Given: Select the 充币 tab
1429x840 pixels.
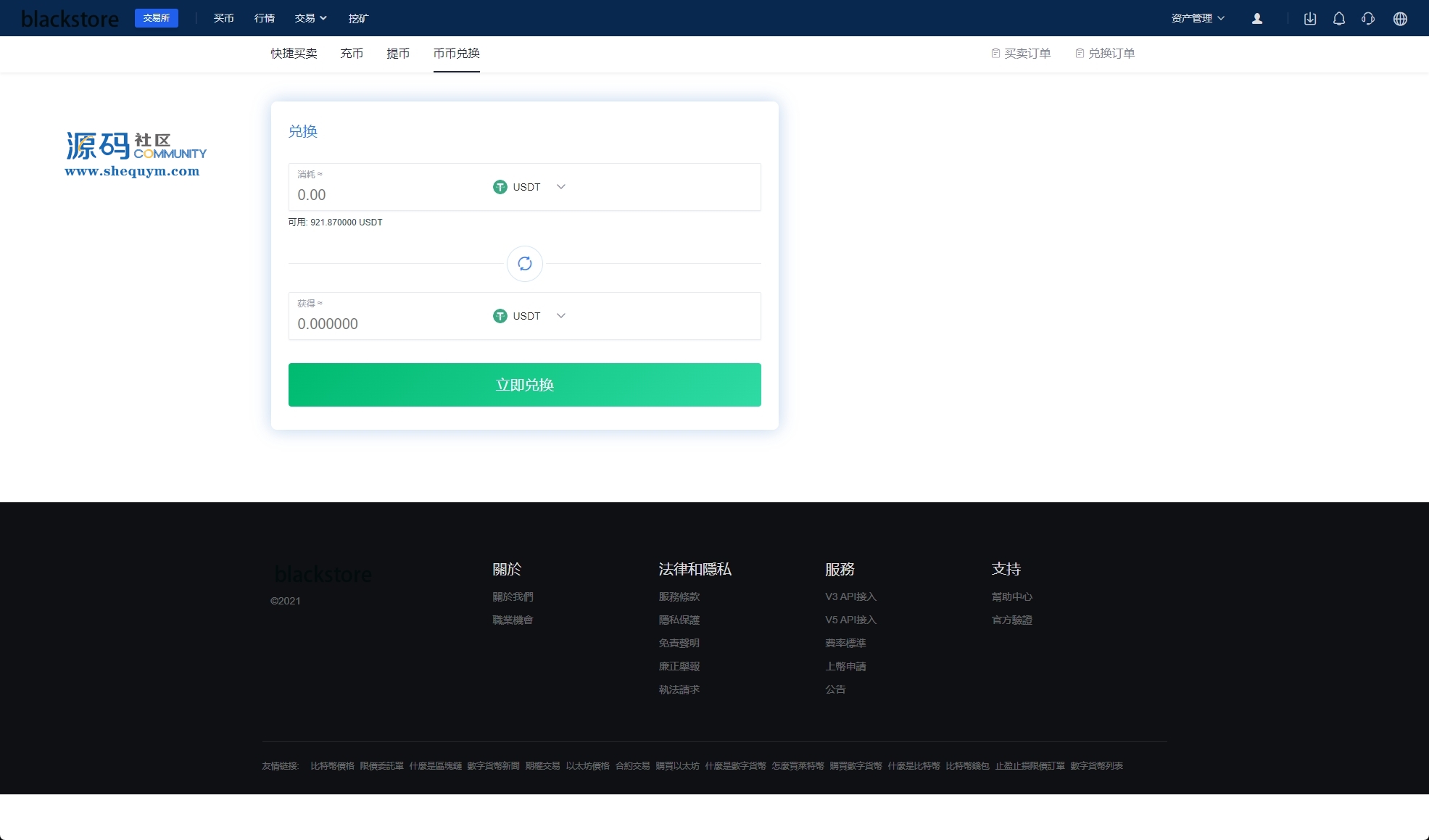Looking at the screenshot, I should pos(352,54).
